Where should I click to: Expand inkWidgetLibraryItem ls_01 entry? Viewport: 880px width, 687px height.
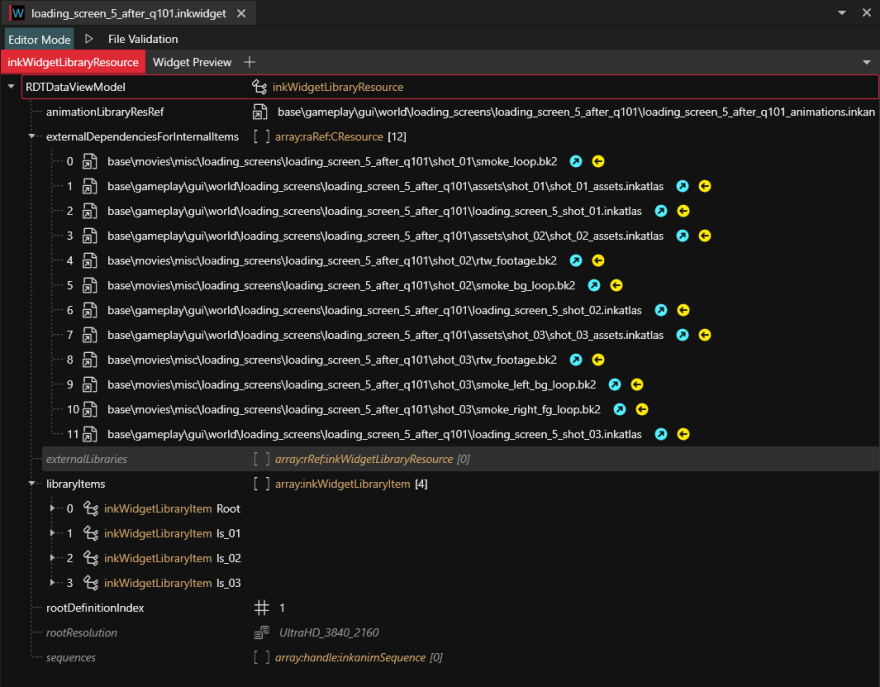pos(52,533)
